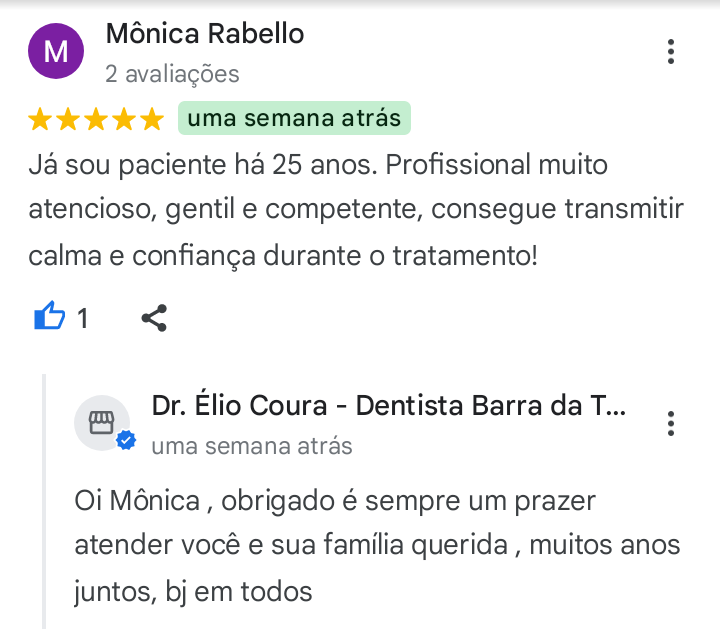Click the gray reply thread vertical bar

pyautogui.click(x=44, y=501)
